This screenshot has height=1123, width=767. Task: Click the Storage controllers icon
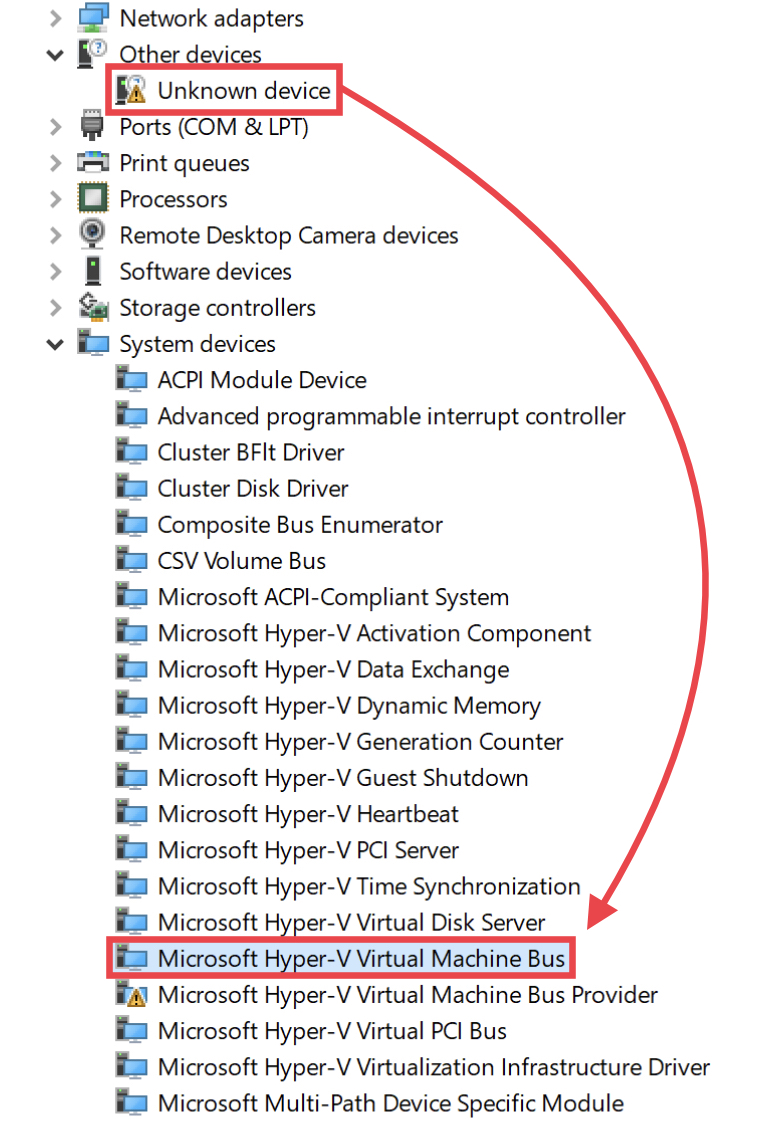93,307
